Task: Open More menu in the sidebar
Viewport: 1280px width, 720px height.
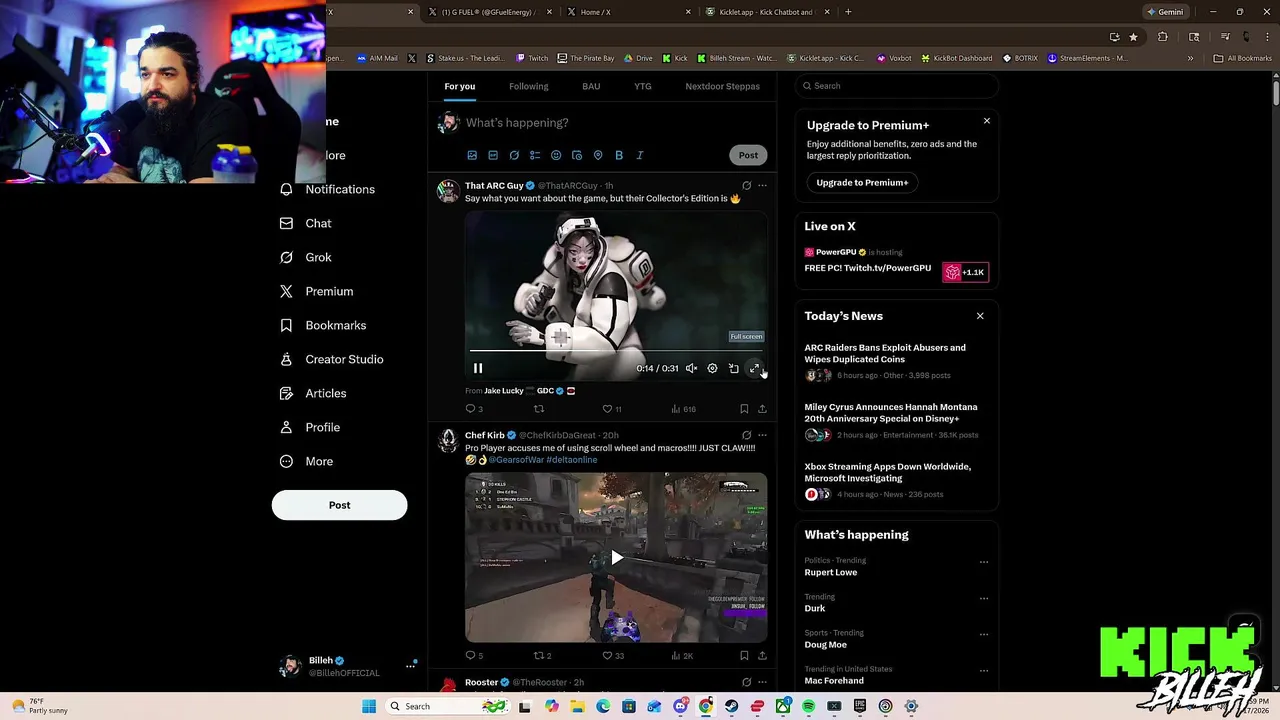Action: [306, 461]
